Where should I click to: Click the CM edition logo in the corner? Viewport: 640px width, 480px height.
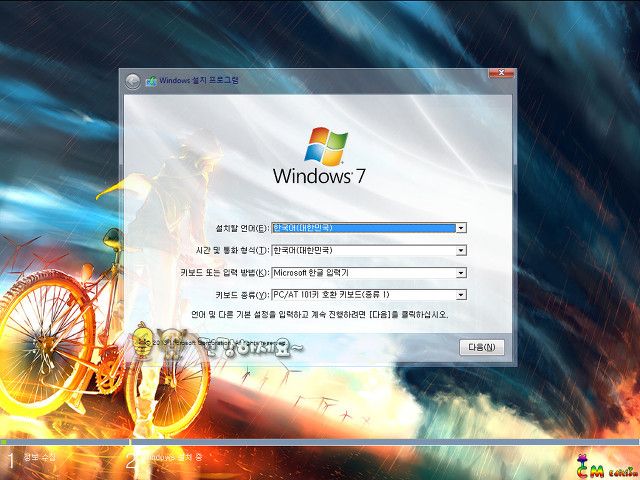(x=607, y=467)
